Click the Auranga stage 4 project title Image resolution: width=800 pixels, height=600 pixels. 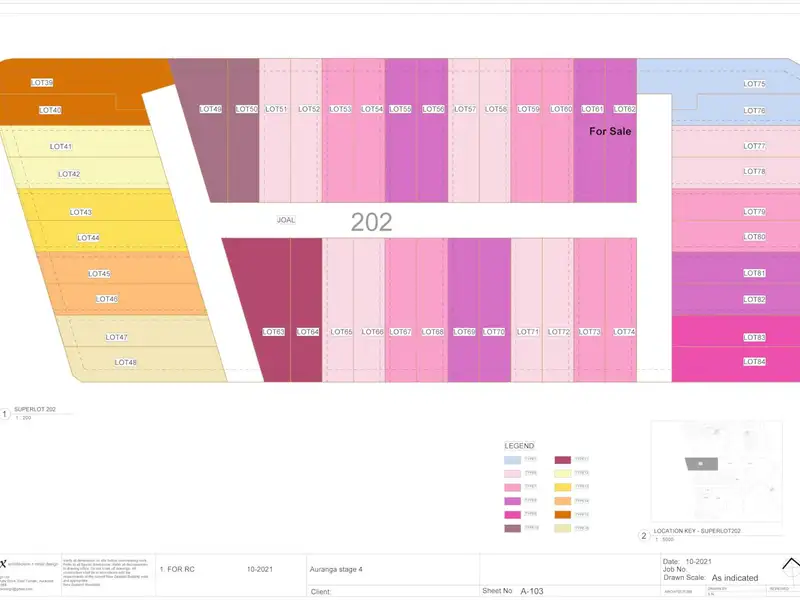(x=336, y=570)
